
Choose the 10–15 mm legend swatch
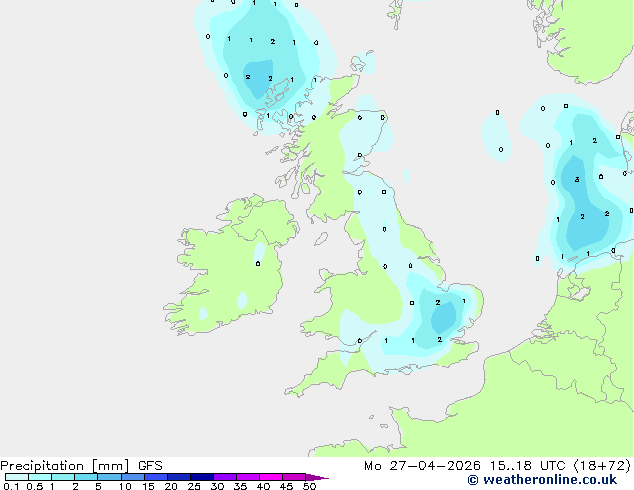tap(132, 477)
